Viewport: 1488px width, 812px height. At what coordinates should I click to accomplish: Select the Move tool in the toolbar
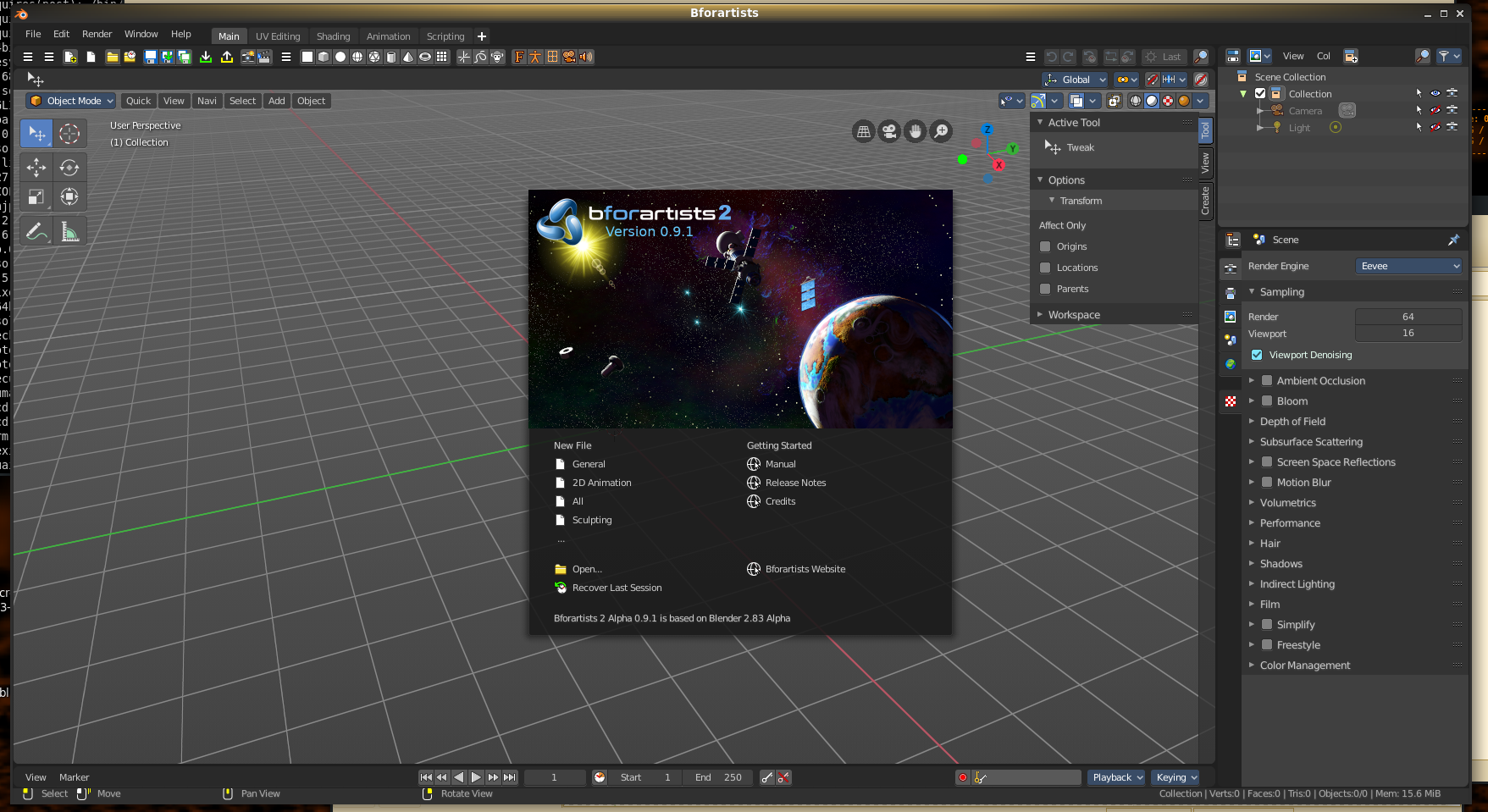[36, 168]
